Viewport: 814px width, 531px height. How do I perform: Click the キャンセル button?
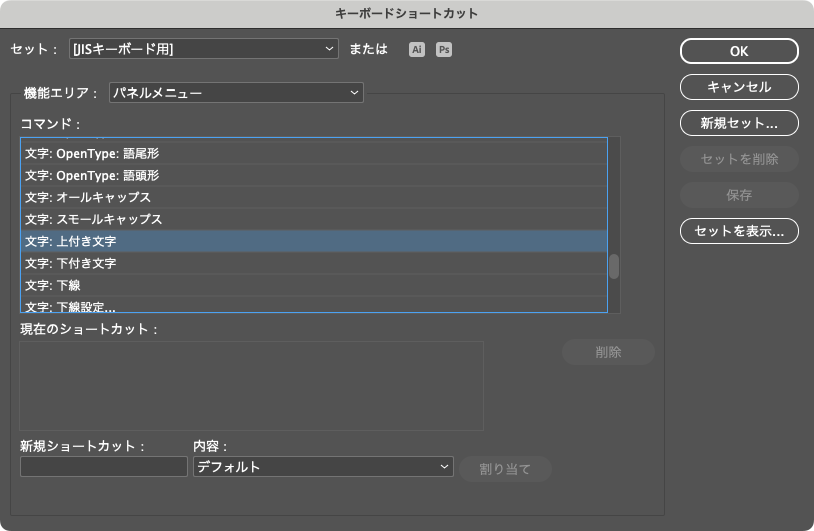(x=739, y=87)
